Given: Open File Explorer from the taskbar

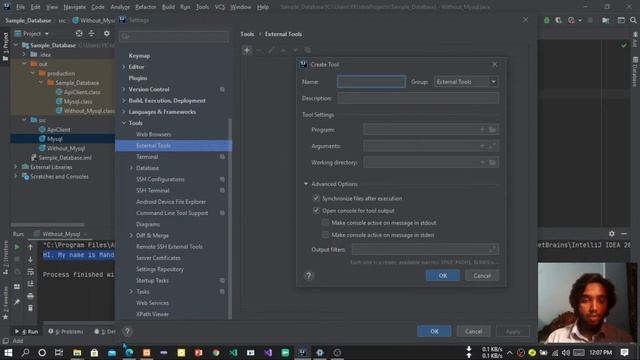Looking at the screenshot, I should tap(77, 353).
